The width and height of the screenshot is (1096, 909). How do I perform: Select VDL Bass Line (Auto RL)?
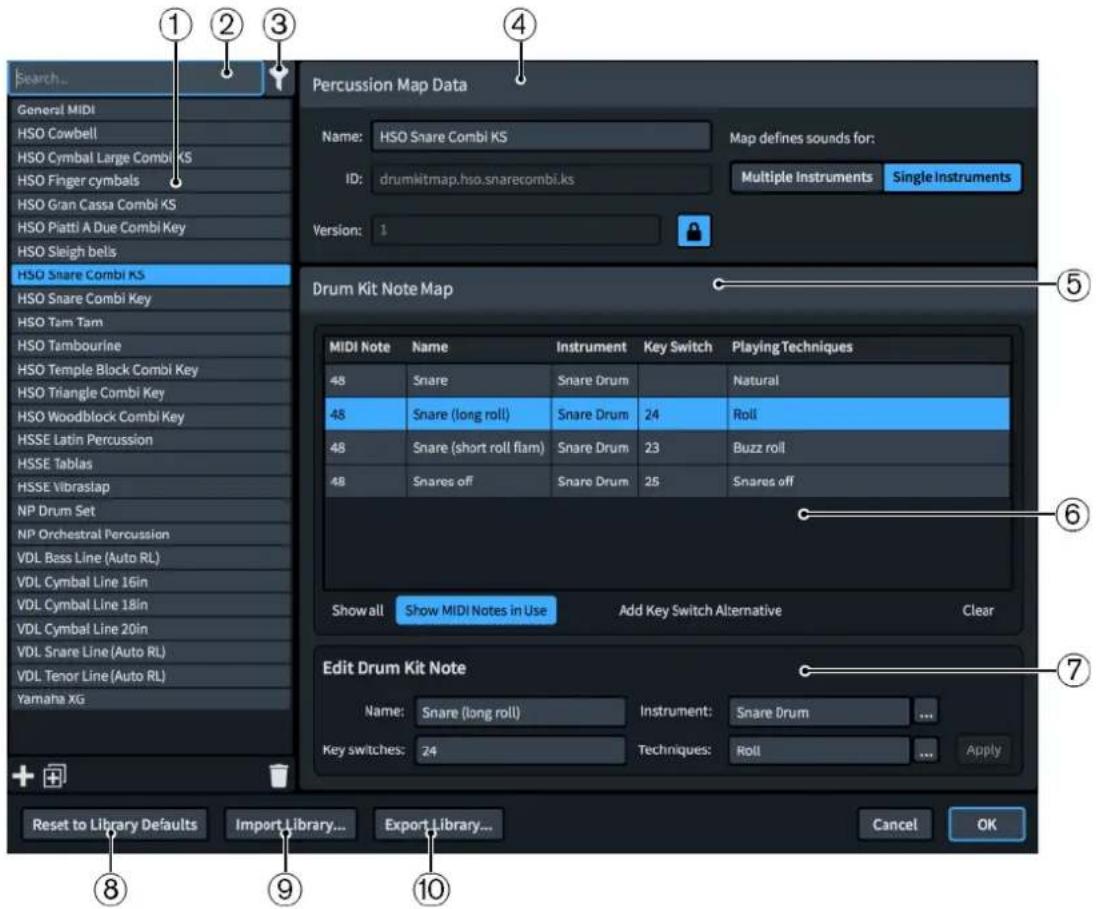(x=150, y=558)
